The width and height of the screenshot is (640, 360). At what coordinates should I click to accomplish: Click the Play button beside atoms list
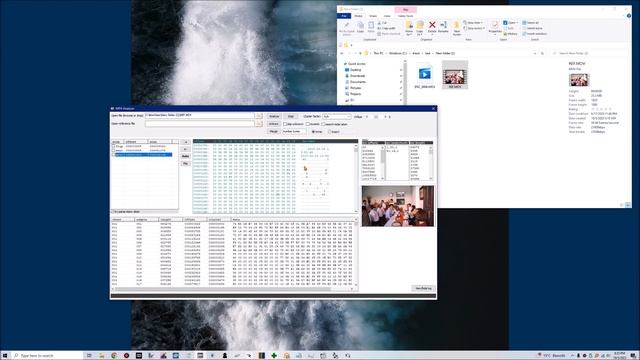coord(185,163)
